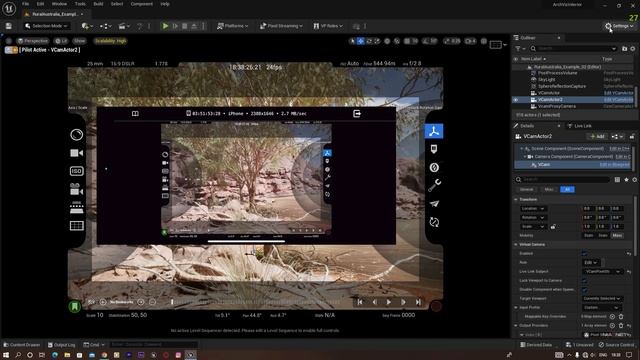Tap the grid overlay icon in the VCam left panel
Image resolution: width=640 pixels, height=360 pixels.
pos(76,226)
